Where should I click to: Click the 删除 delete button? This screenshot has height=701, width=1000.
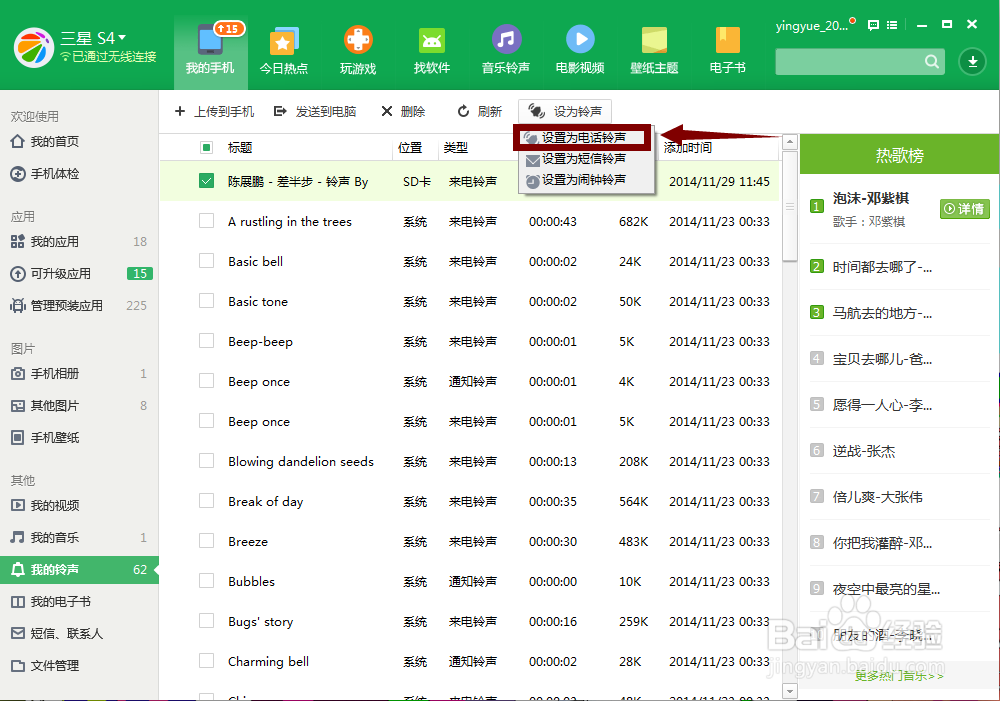point(403,112)
